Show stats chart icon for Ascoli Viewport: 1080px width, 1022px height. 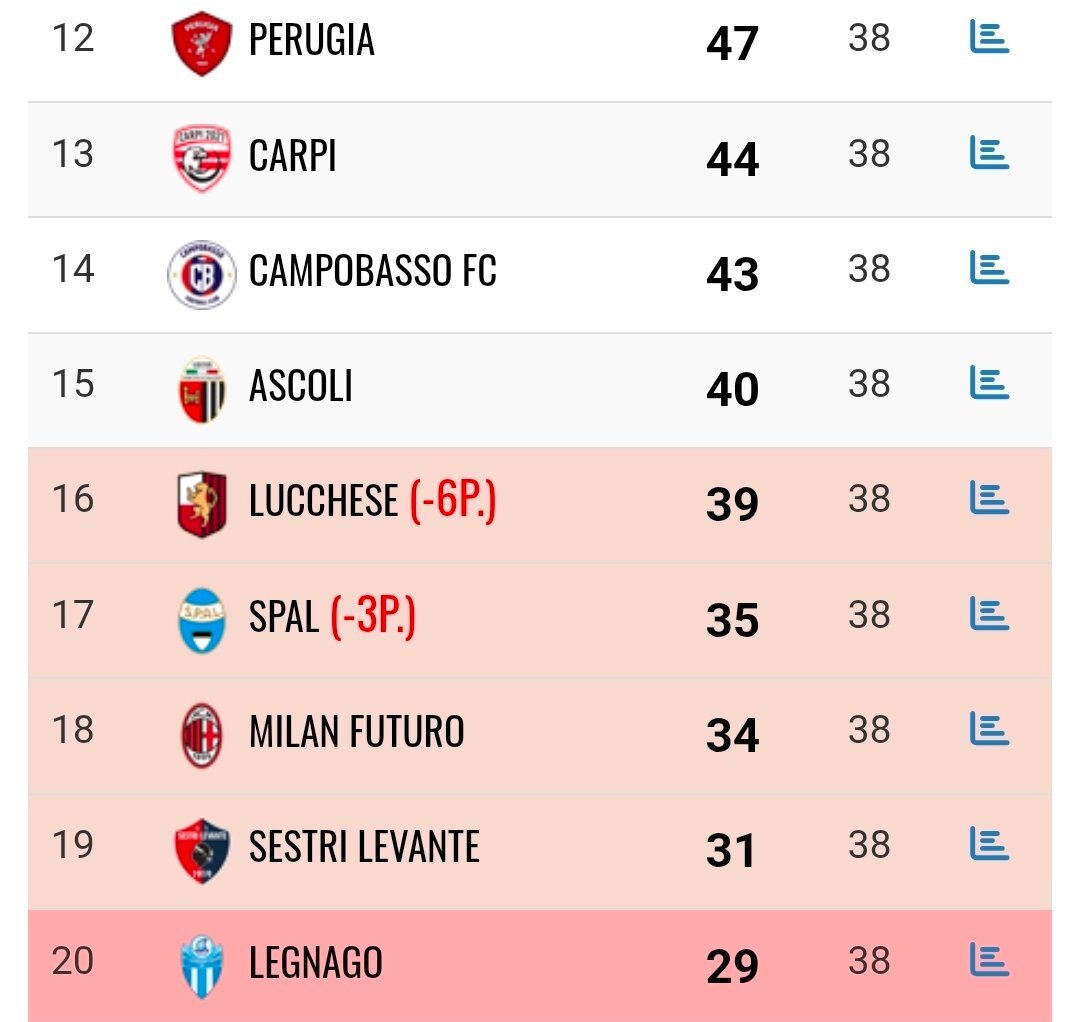(x=989, y=383)
